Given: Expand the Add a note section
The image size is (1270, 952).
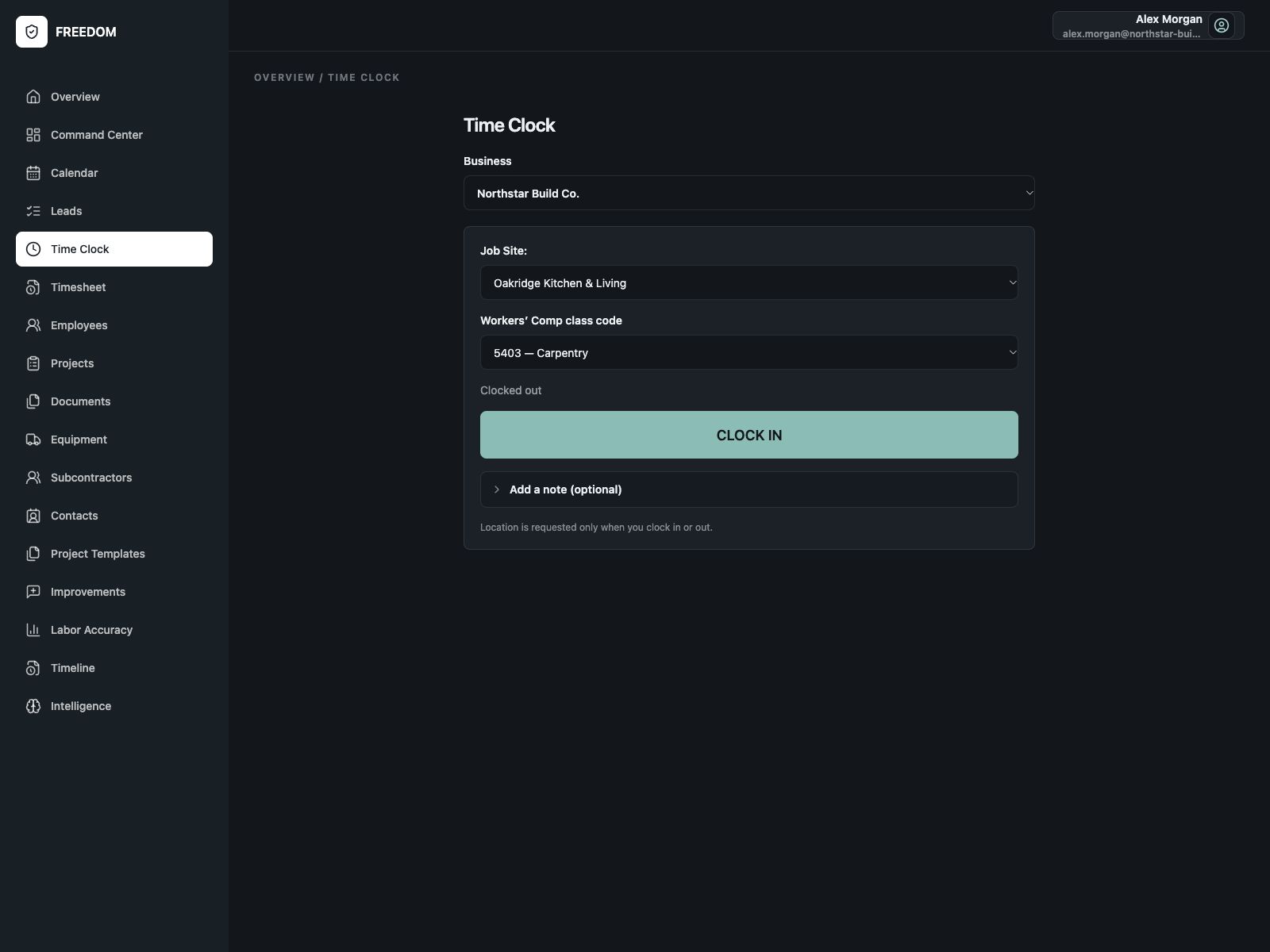Looking at the screenshot, I should pos(749,489).
